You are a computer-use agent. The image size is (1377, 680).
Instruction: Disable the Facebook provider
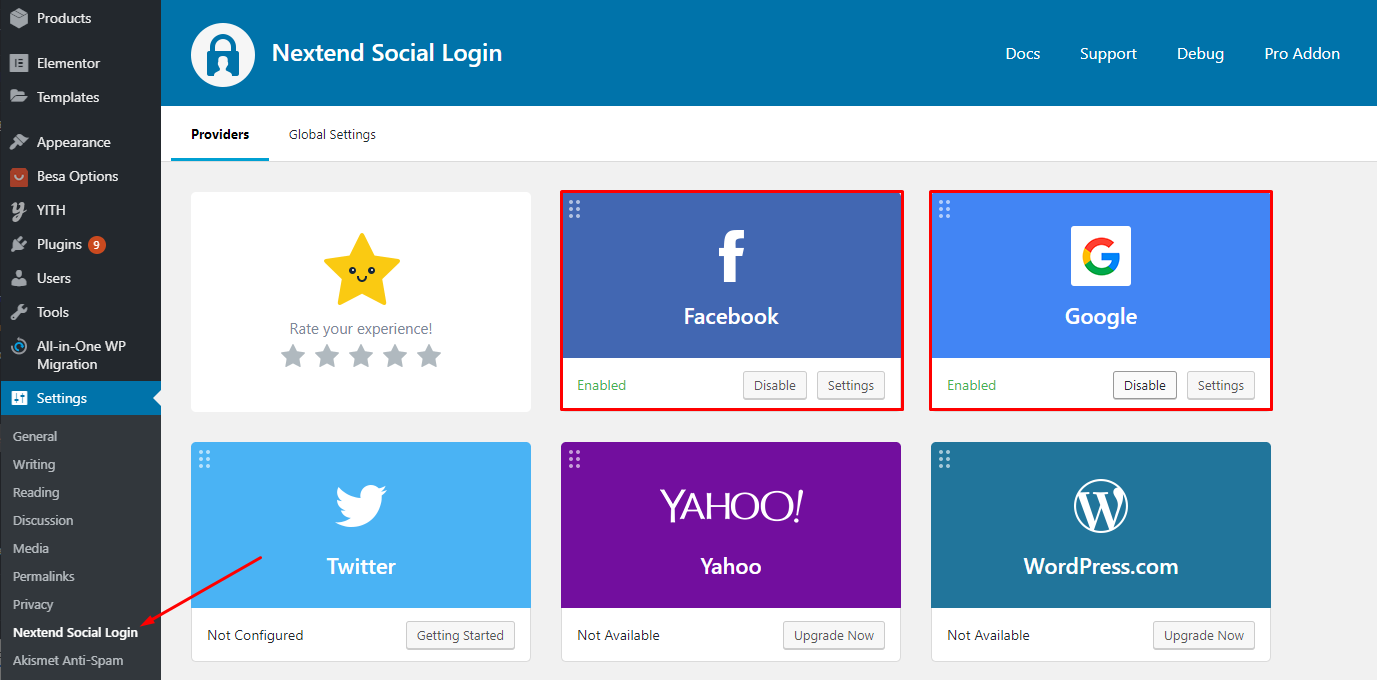(775, 385)
